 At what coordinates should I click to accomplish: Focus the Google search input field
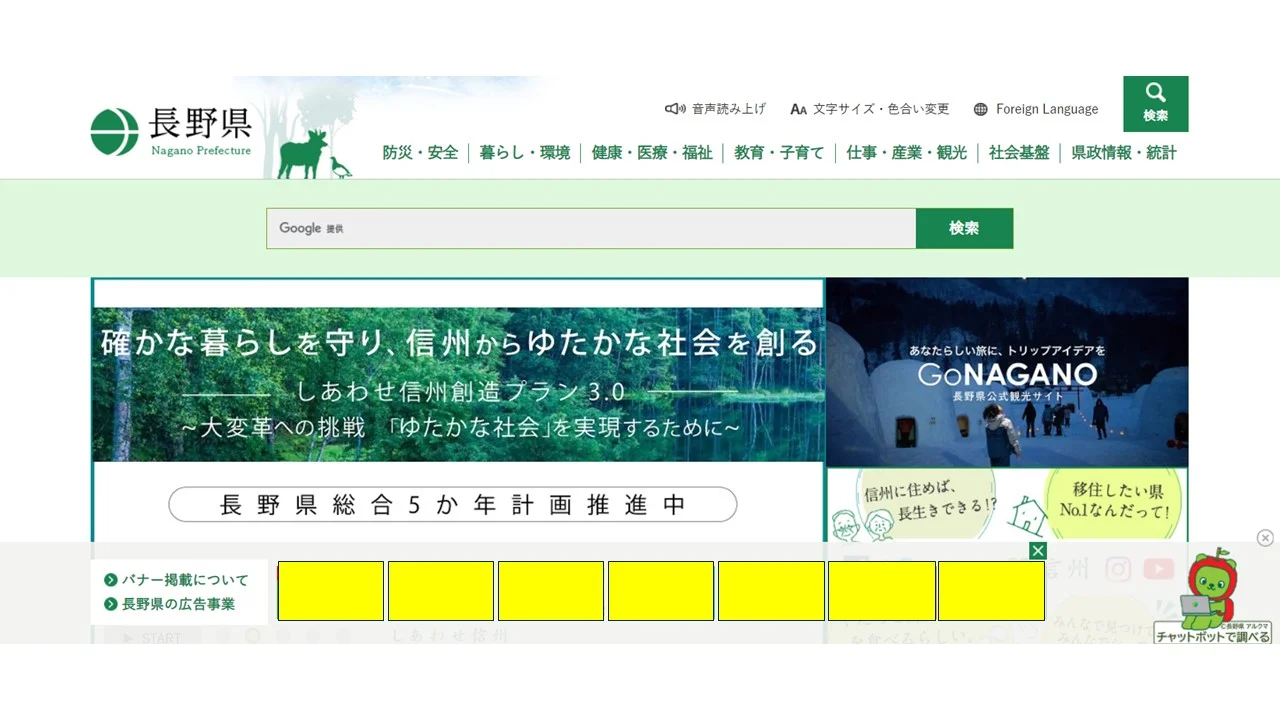tap(591, 228)
